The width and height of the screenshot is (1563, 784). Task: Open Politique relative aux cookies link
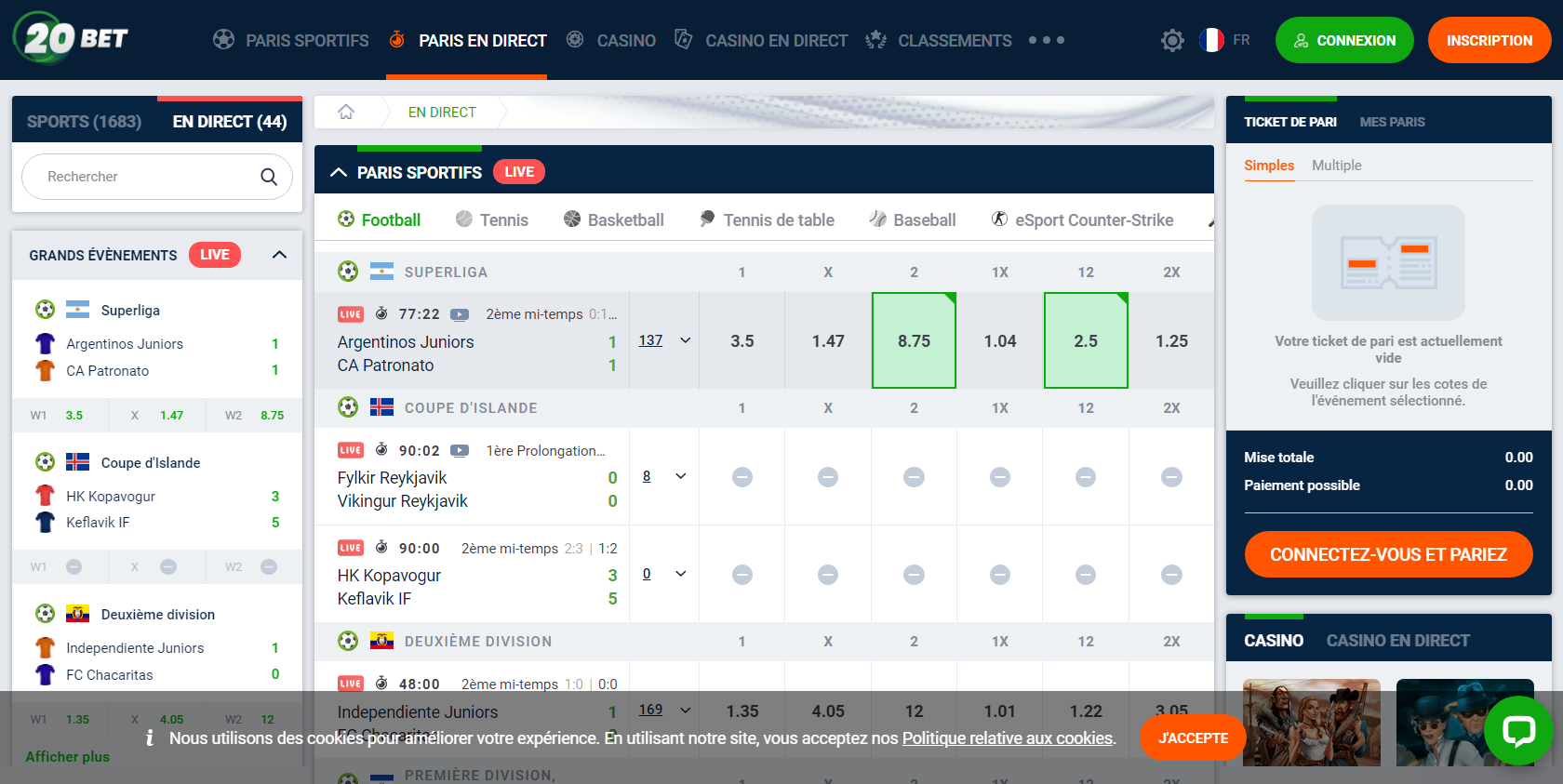pos(1008,737)
